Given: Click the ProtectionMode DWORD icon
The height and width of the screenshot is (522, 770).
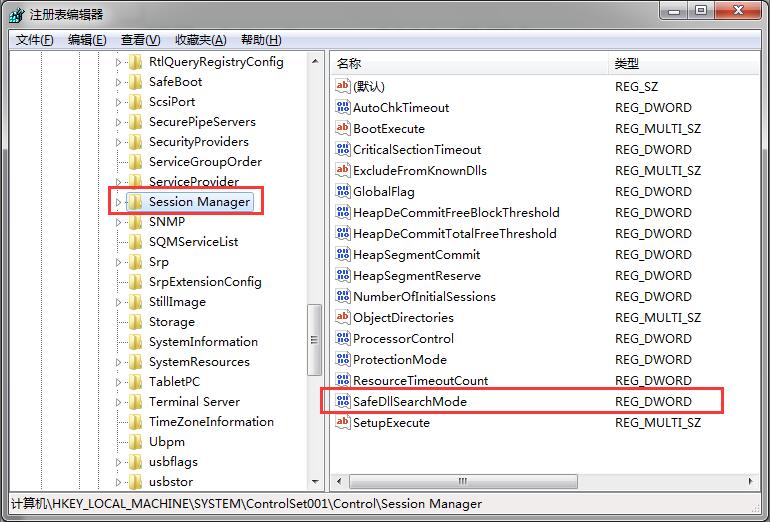Looking at the screenshot, I should click(x=342, y=359).
